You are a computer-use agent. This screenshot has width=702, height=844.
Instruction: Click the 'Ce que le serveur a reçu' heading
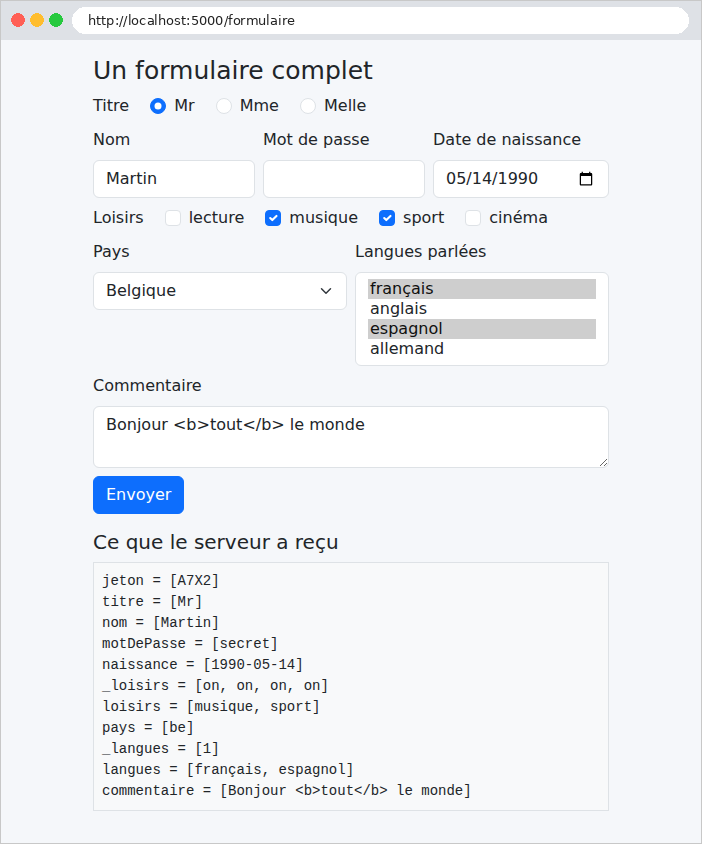pyautogui.click(x=215, y=542)
